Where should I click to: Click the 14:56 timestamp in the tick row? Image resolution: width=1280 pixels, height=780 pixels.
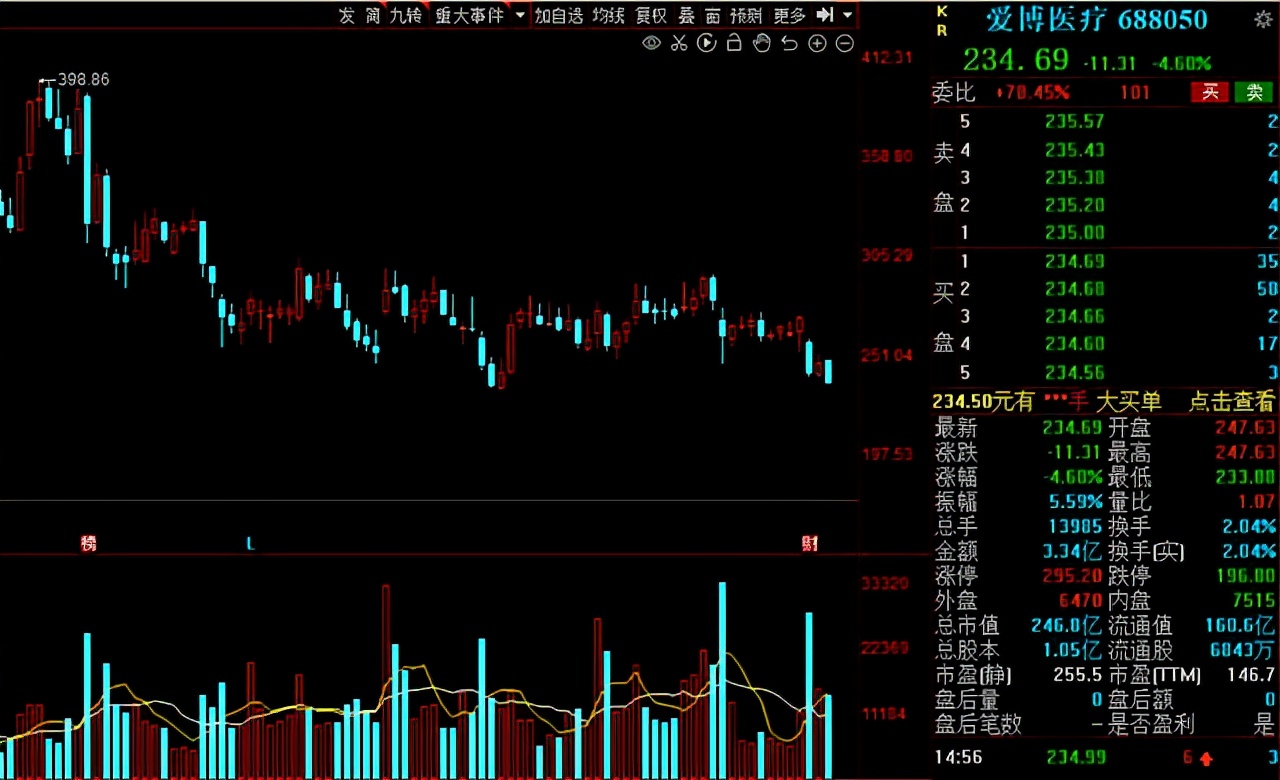[958, 757]
